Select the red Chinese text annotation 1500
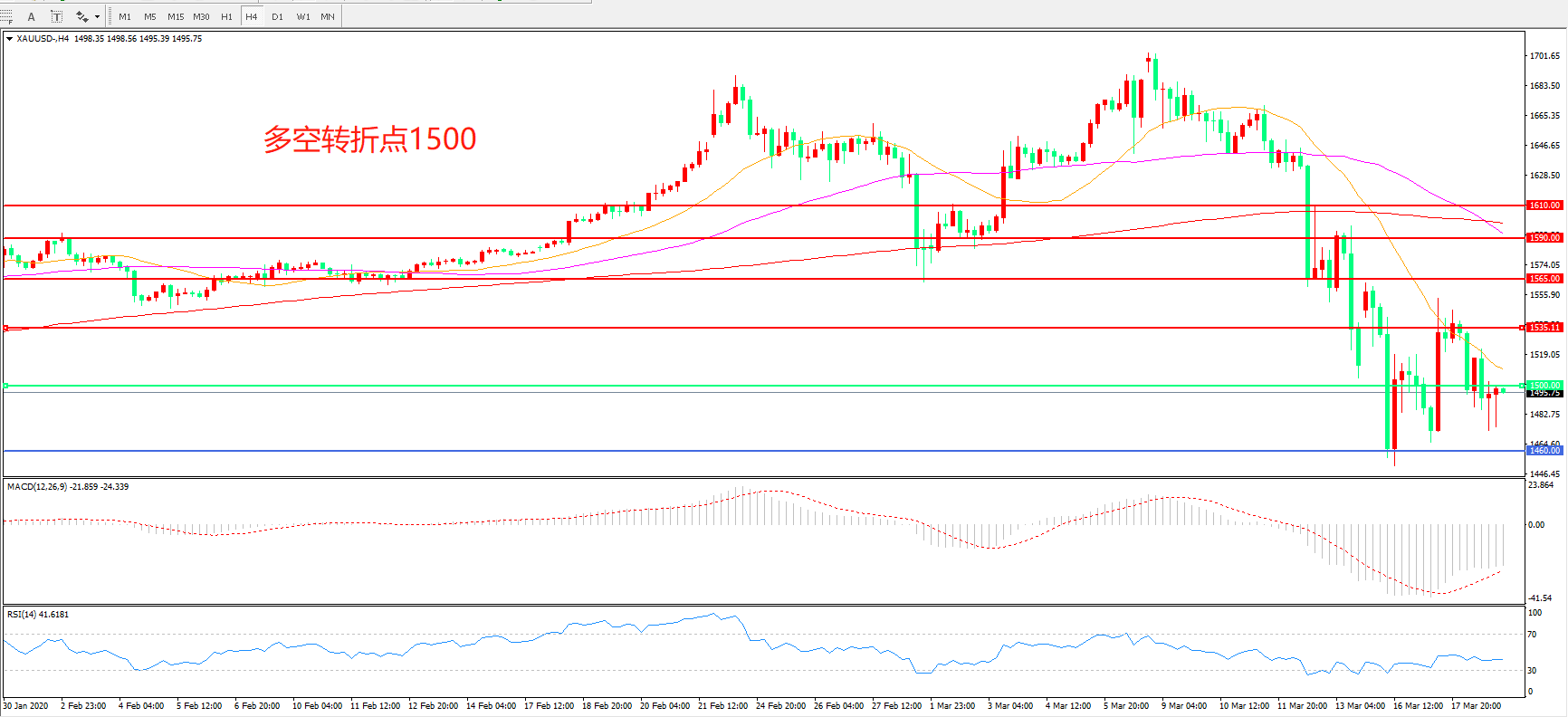 369,139
